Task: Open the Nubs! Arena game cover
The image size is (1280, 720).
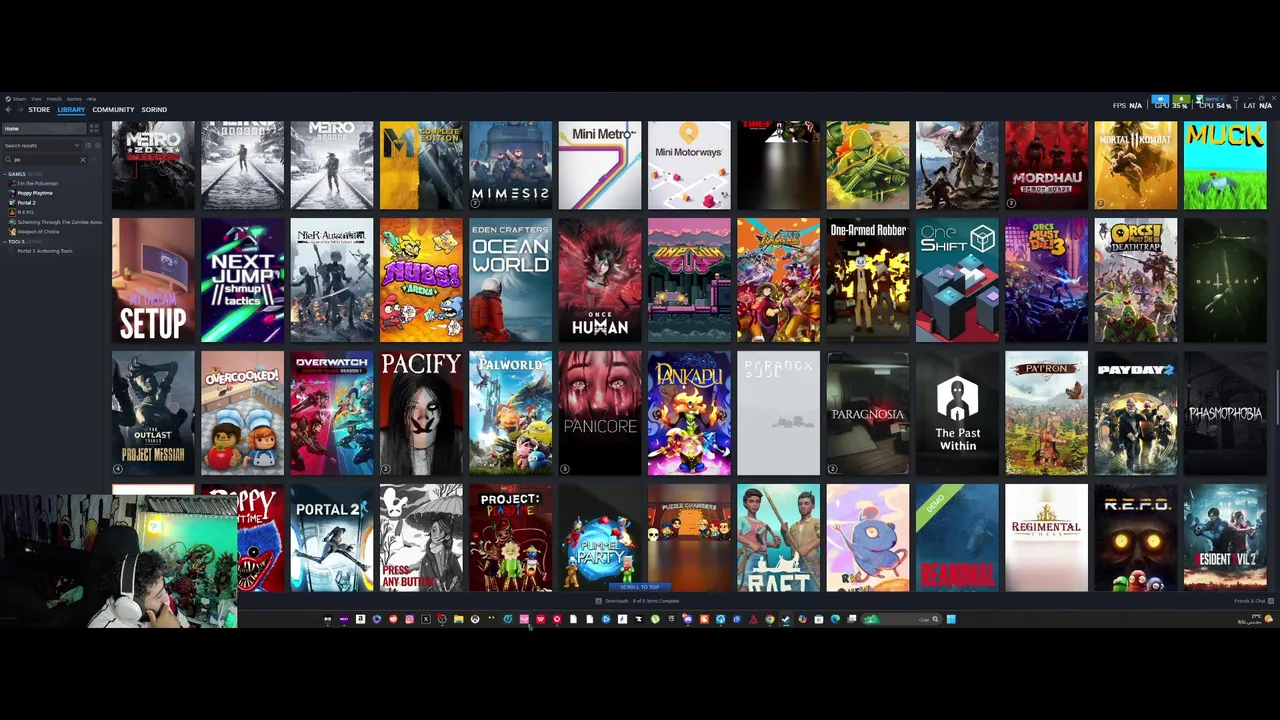Action: (421, 280)
